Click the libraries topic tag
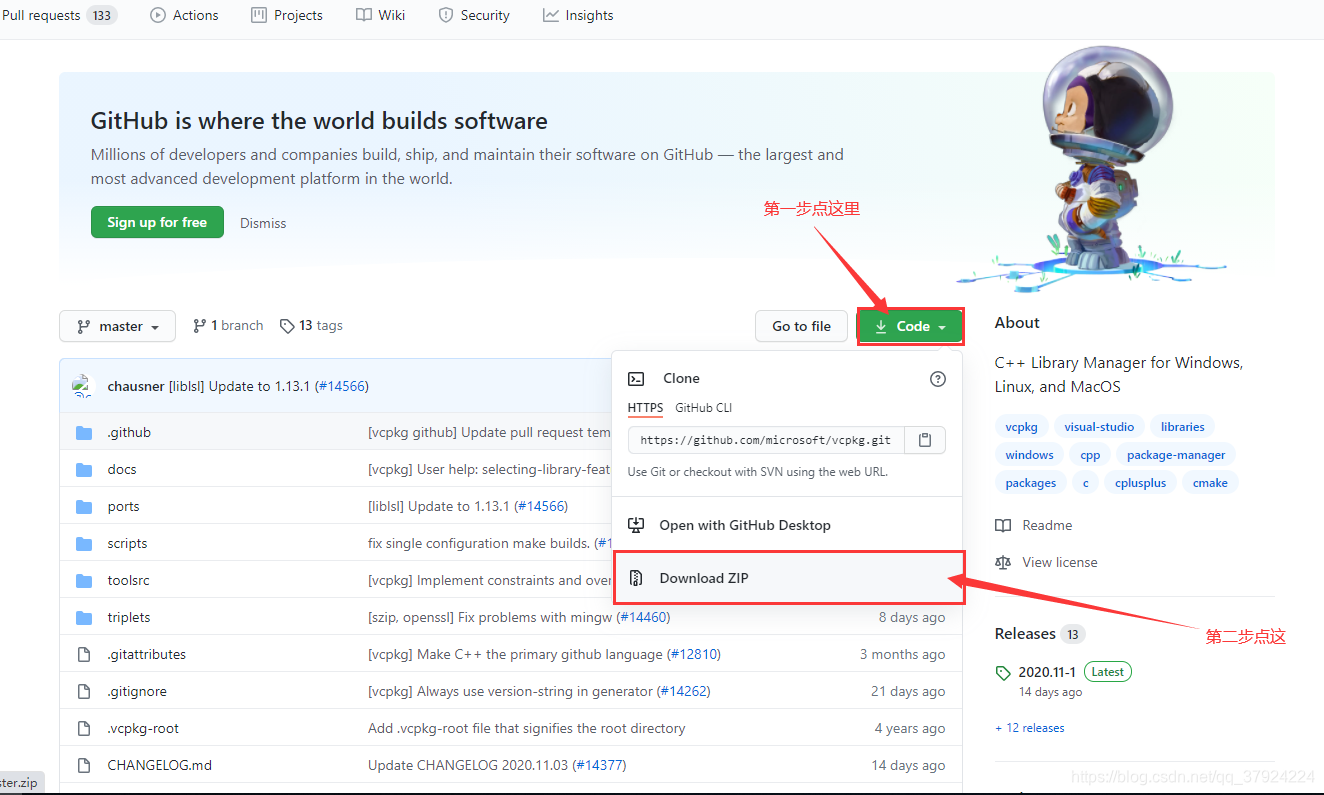Image resolution: width=1324 pixels, height=795 pixels. pos(1182,427)
